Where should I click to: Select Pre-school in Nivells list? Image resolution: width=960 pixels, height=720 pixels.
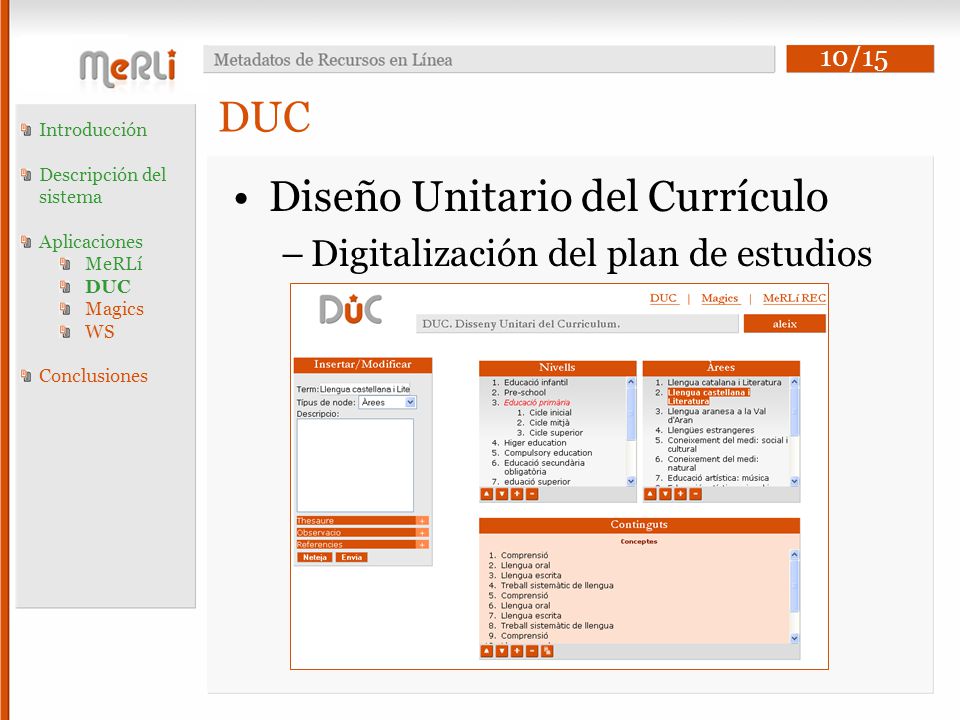pyautogui.click(x=525, y=392)
